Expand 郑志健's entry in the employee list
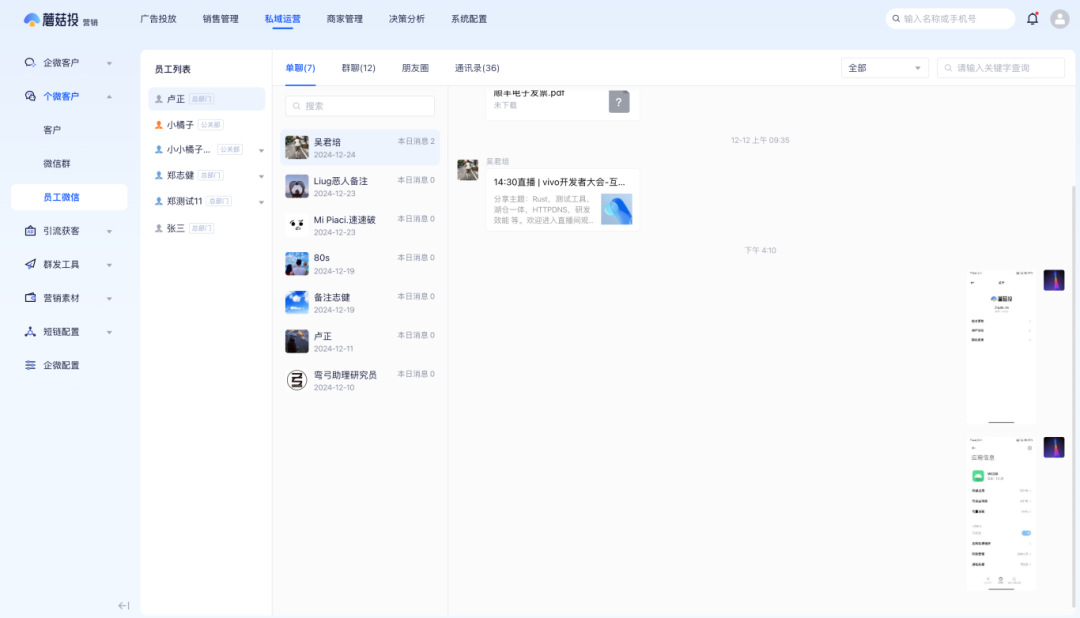The image size is (1080, 618). pyautogui.click(x=261, y=176)
